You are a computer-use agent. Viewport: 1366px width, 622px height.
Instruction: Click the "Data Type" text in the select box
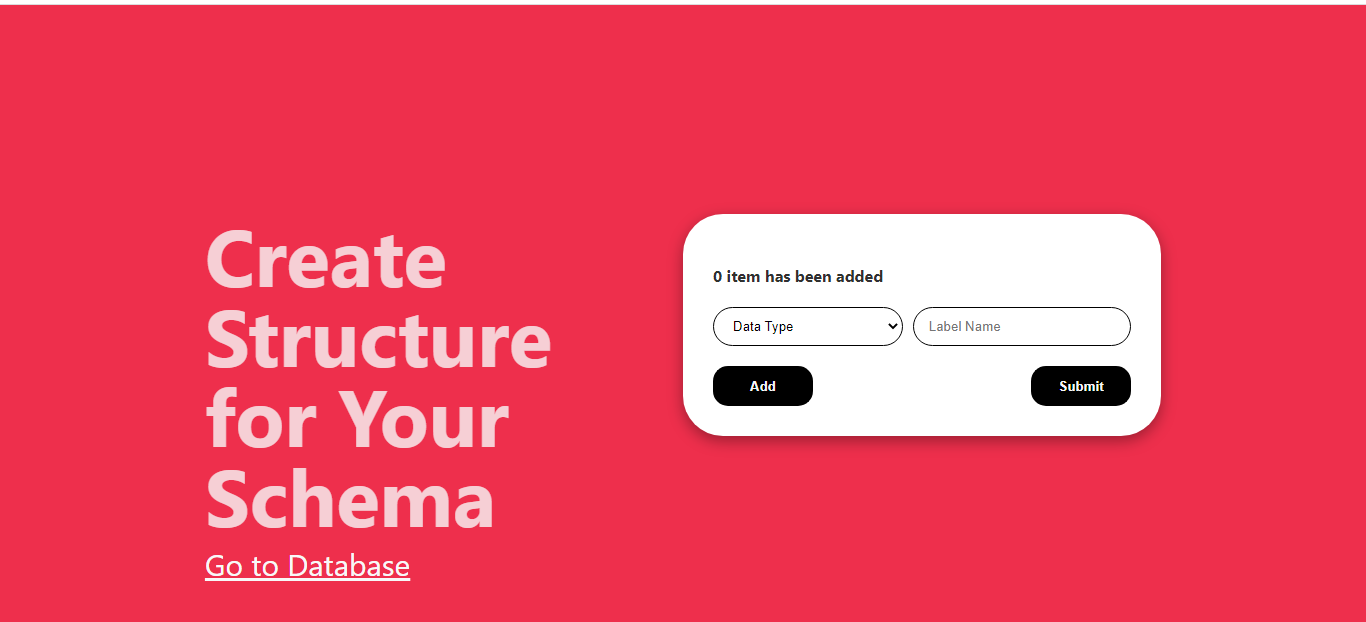pyautogui.click(x=762, y=327)
